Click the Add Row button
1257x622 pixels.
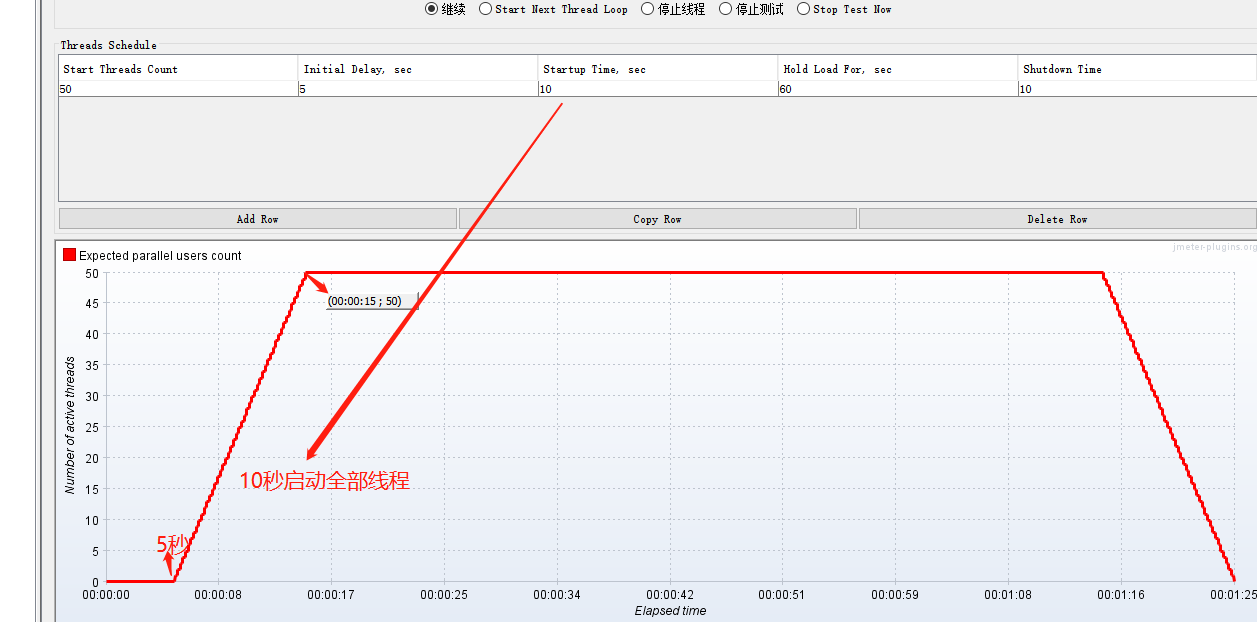click(257, 218)
